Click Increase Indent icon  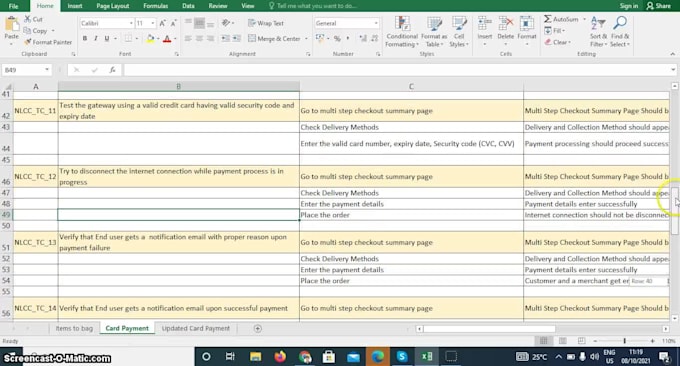[237, 39]
